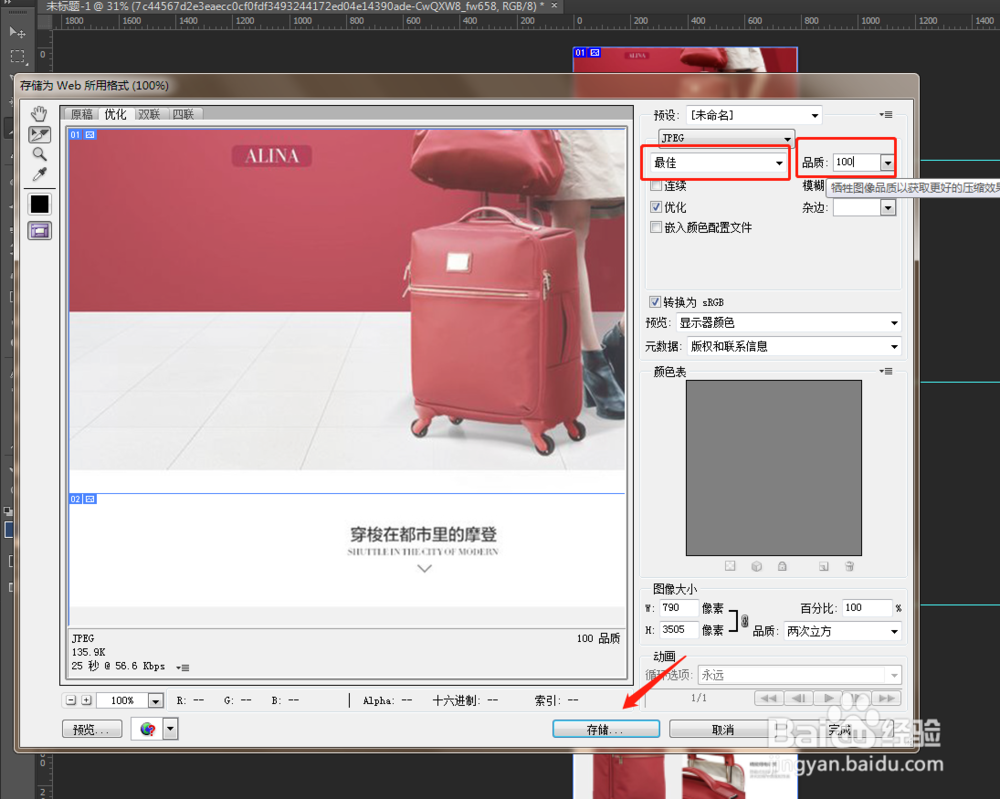Select the Slice Select tool

(x=39, y=135)
